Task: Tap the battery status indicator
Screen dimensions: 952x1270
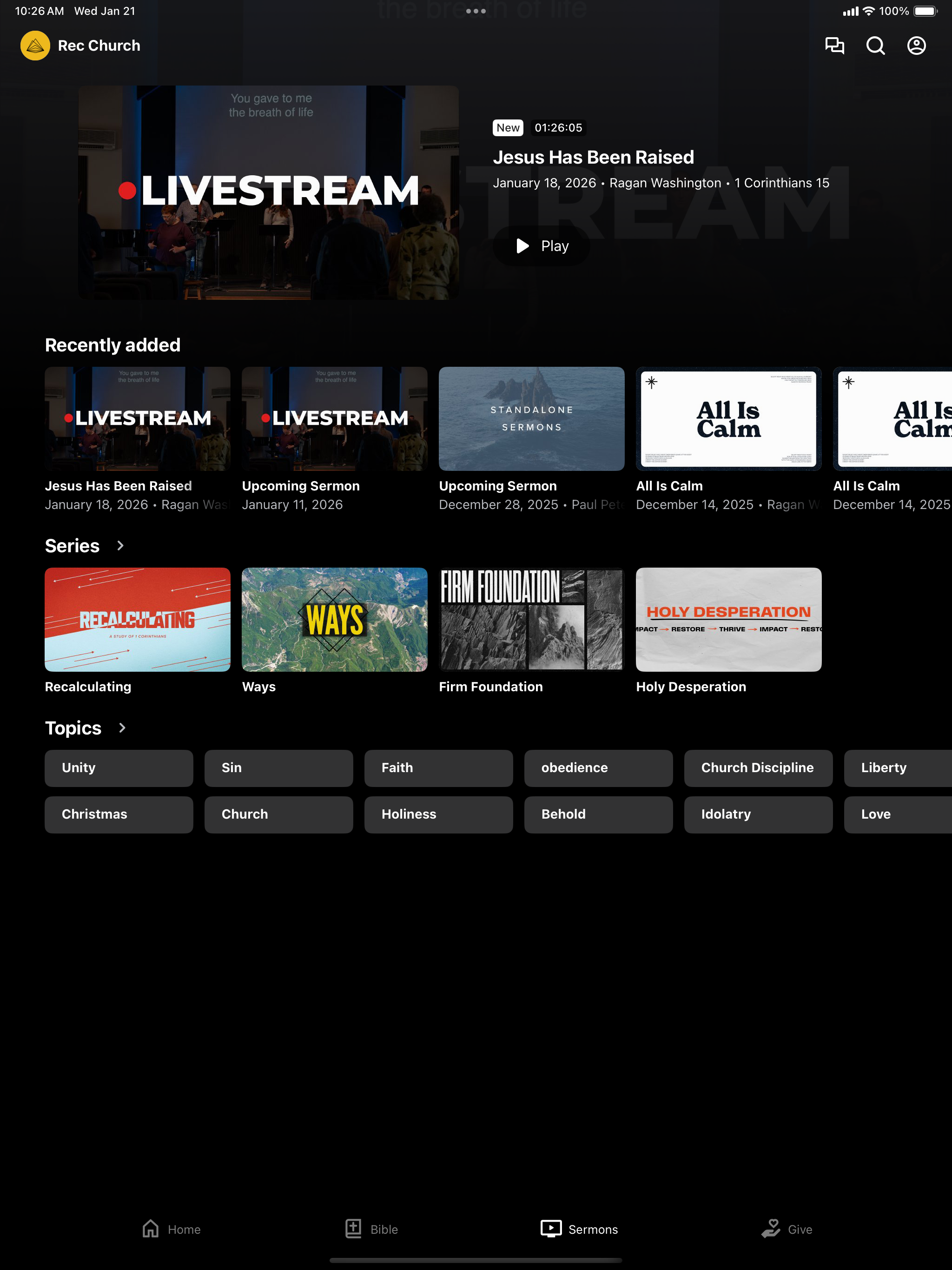Action: [926, 11]
